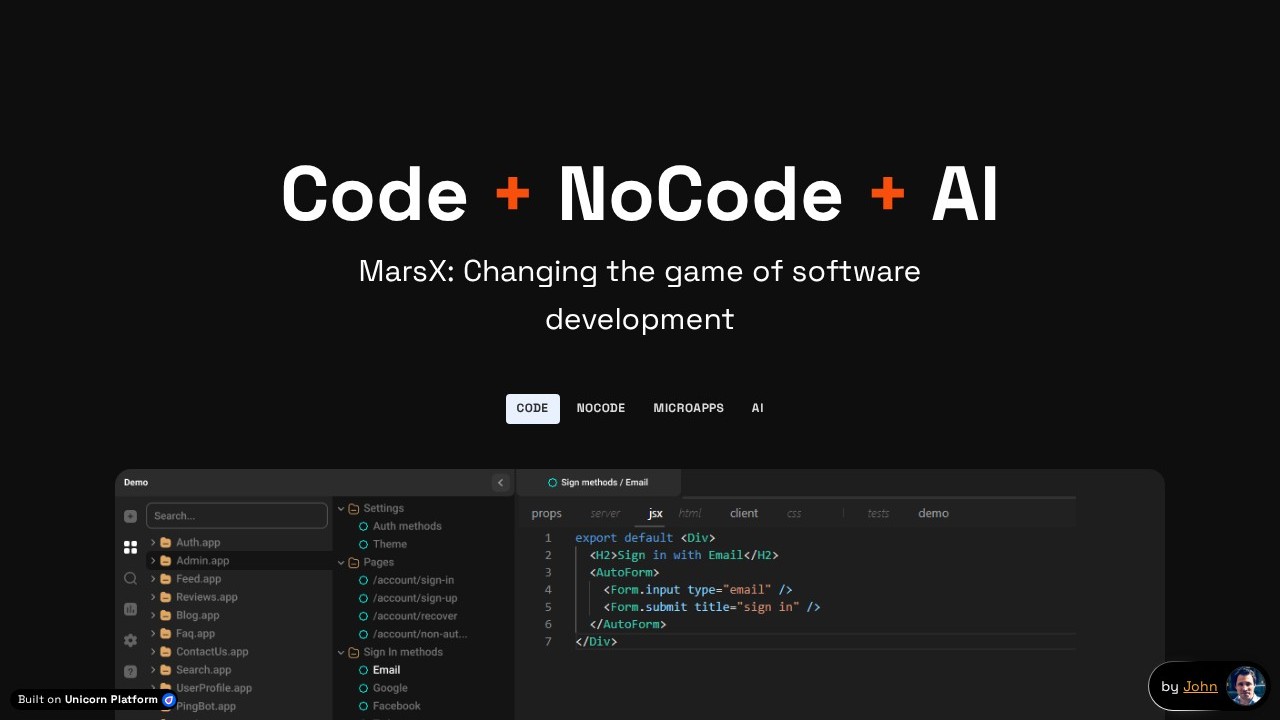Click the Search... input field
The image size is (1280, 720).
coord(236,516)
